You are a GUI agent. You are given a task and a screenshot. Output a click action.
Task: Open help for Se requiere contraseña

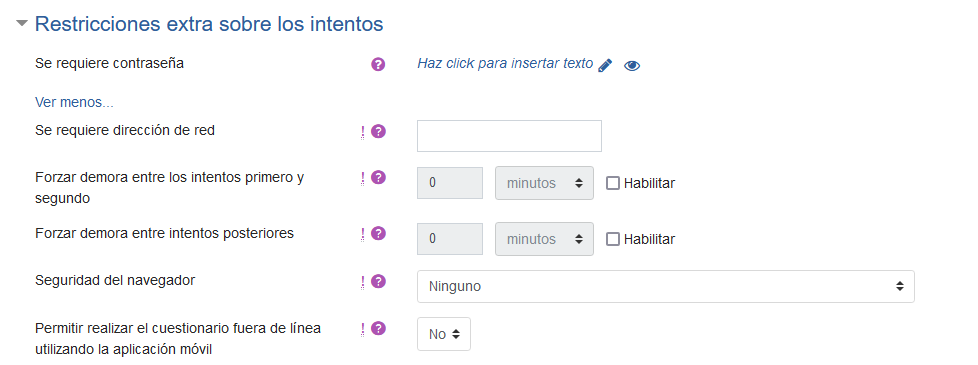tap(378, 64)
